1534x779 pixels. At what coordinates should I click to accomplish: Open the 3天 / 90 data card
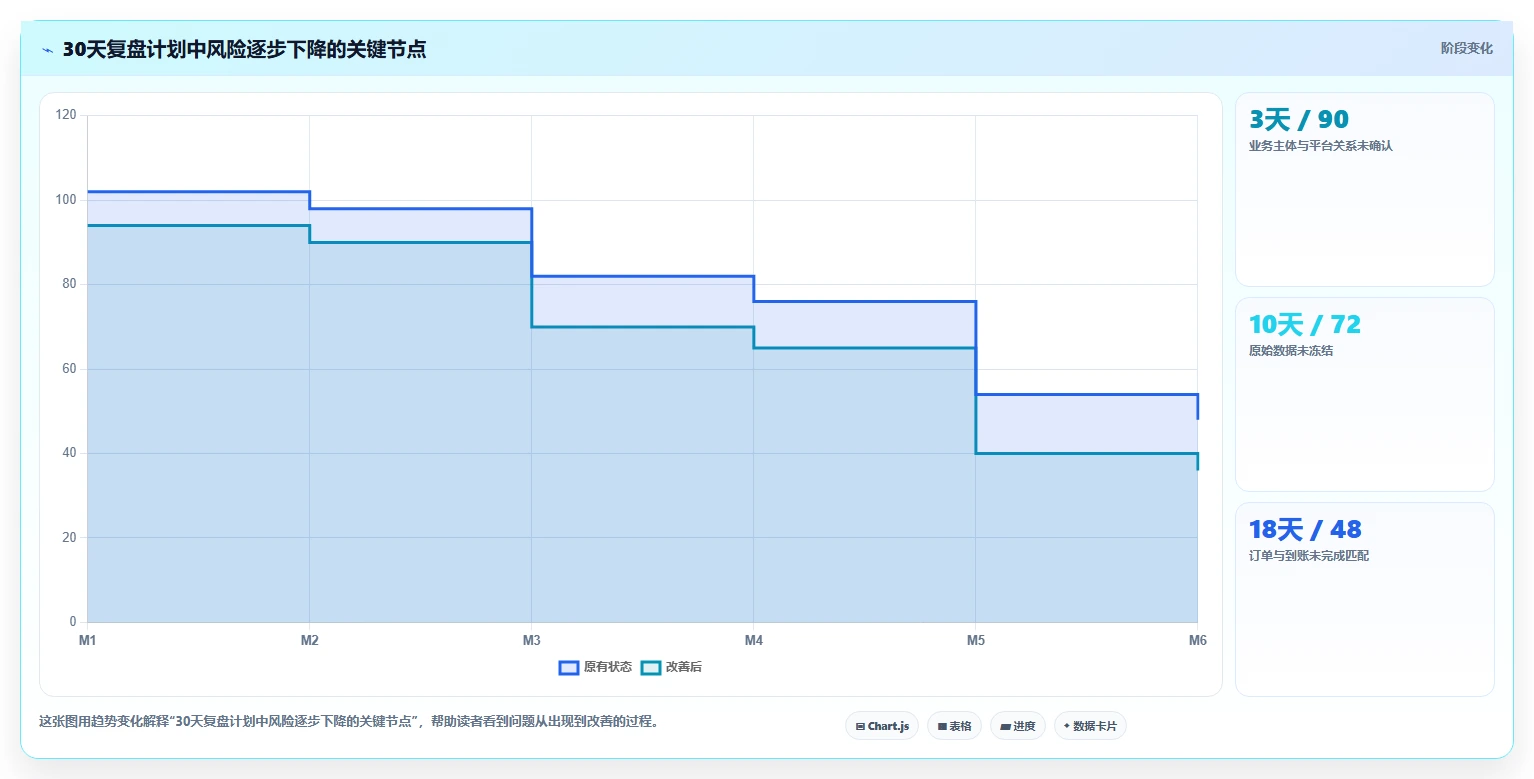tap(1365, 190)
